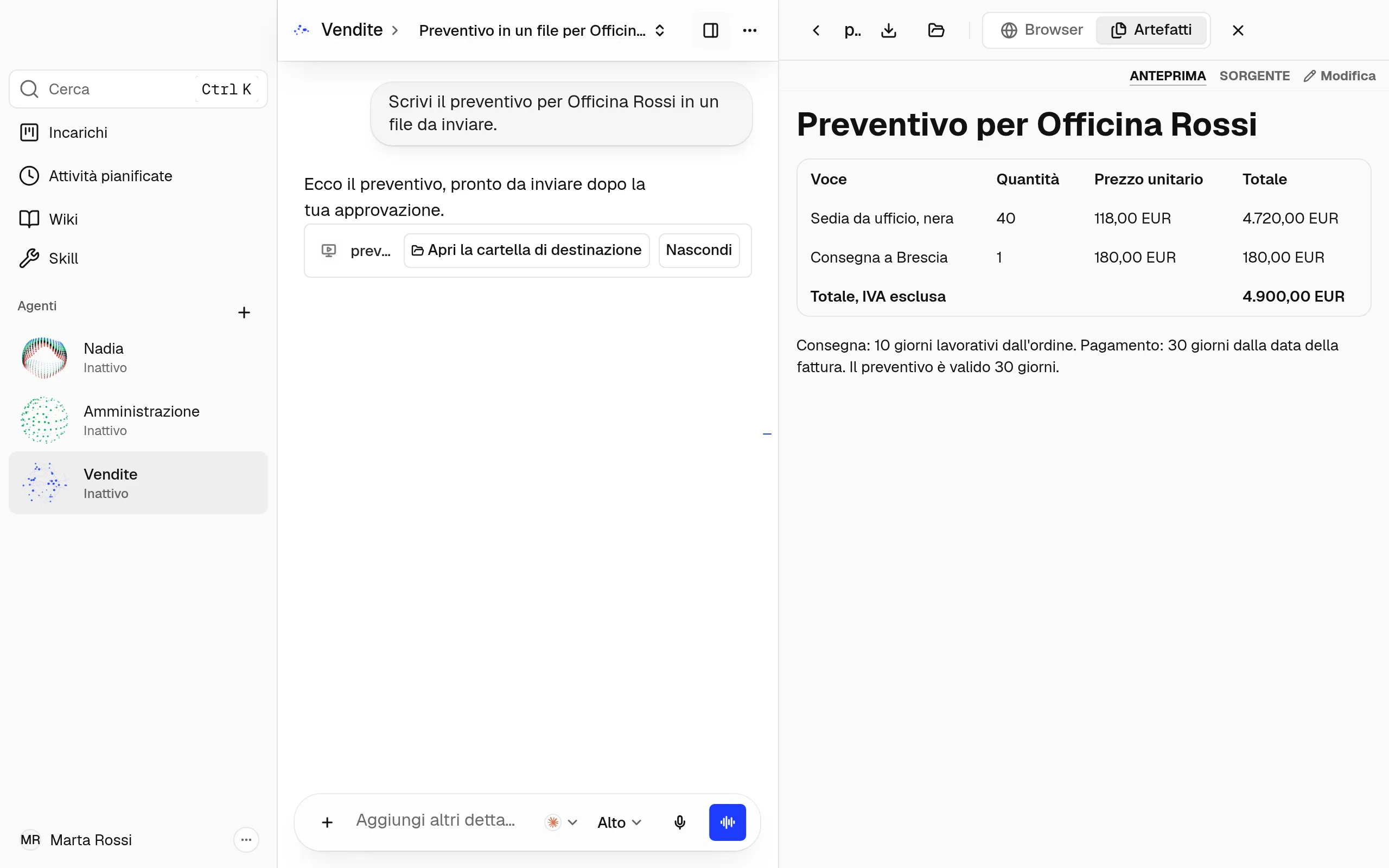Click the Prezzo unitario column header

1148,179
